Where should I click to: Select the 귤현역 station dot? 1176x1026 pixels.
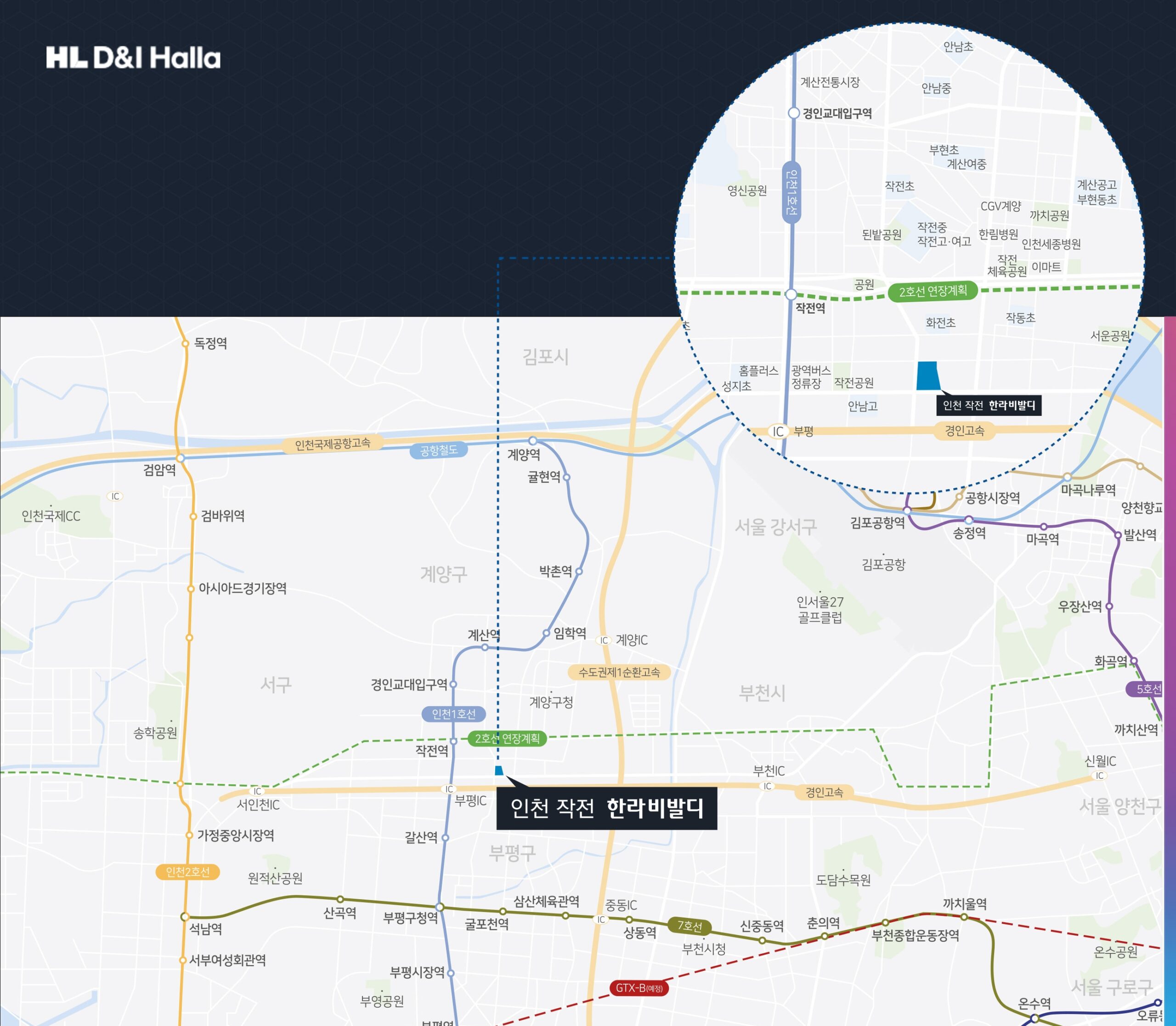click(x=566, y=477)
